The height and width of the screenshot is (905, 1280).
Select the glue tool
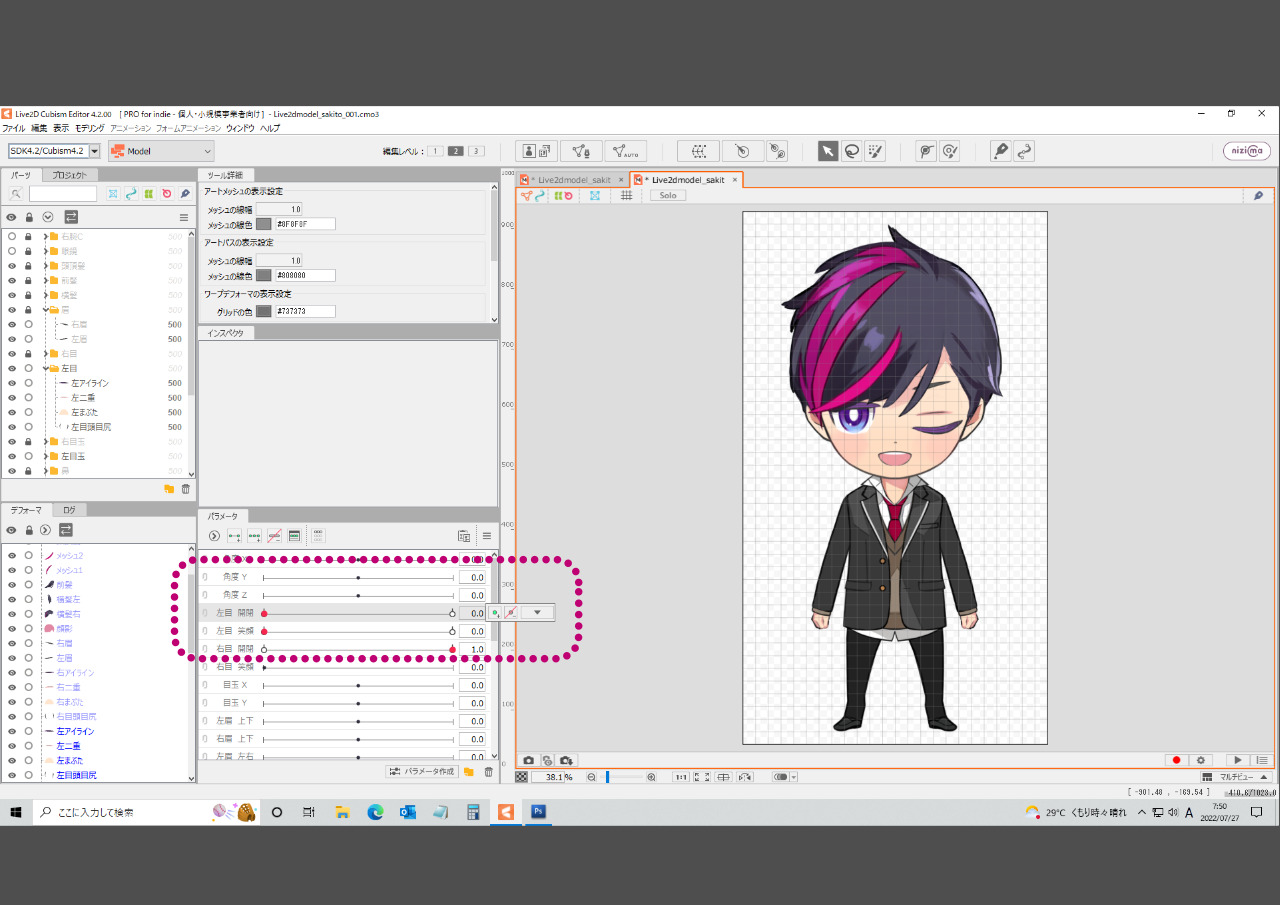click(927, 151)
